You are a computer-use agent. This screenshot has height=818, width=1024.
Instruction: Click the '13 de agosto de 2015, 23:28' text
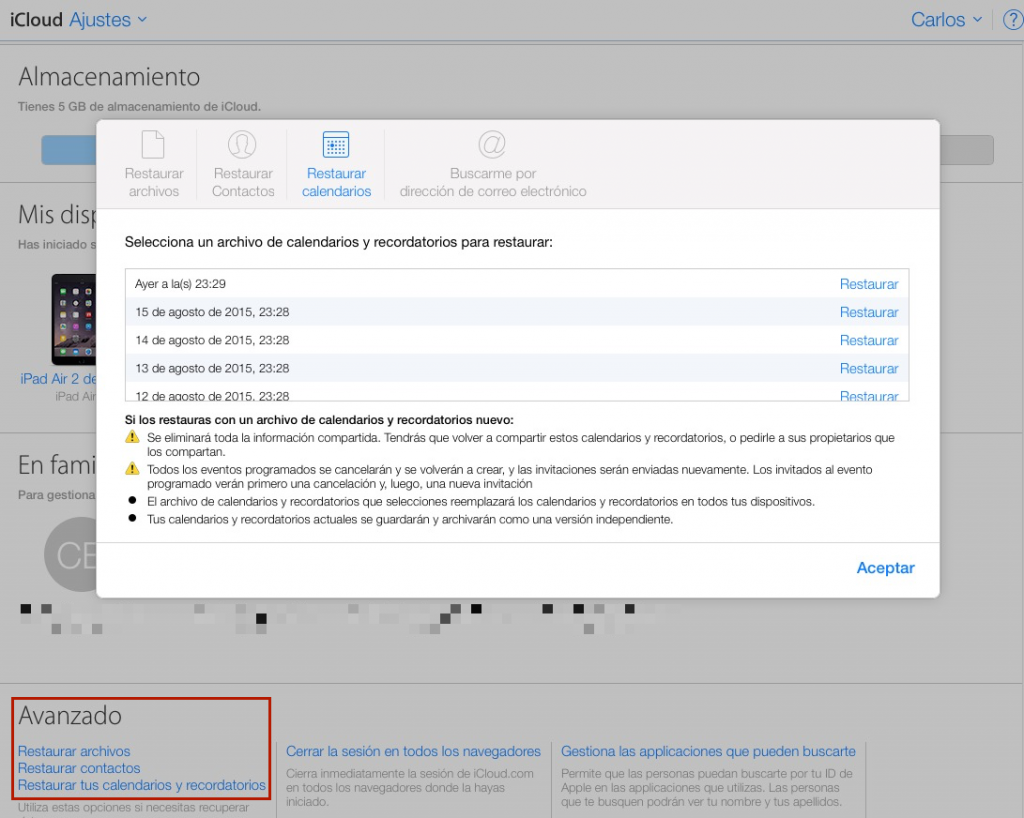point(212,368)
